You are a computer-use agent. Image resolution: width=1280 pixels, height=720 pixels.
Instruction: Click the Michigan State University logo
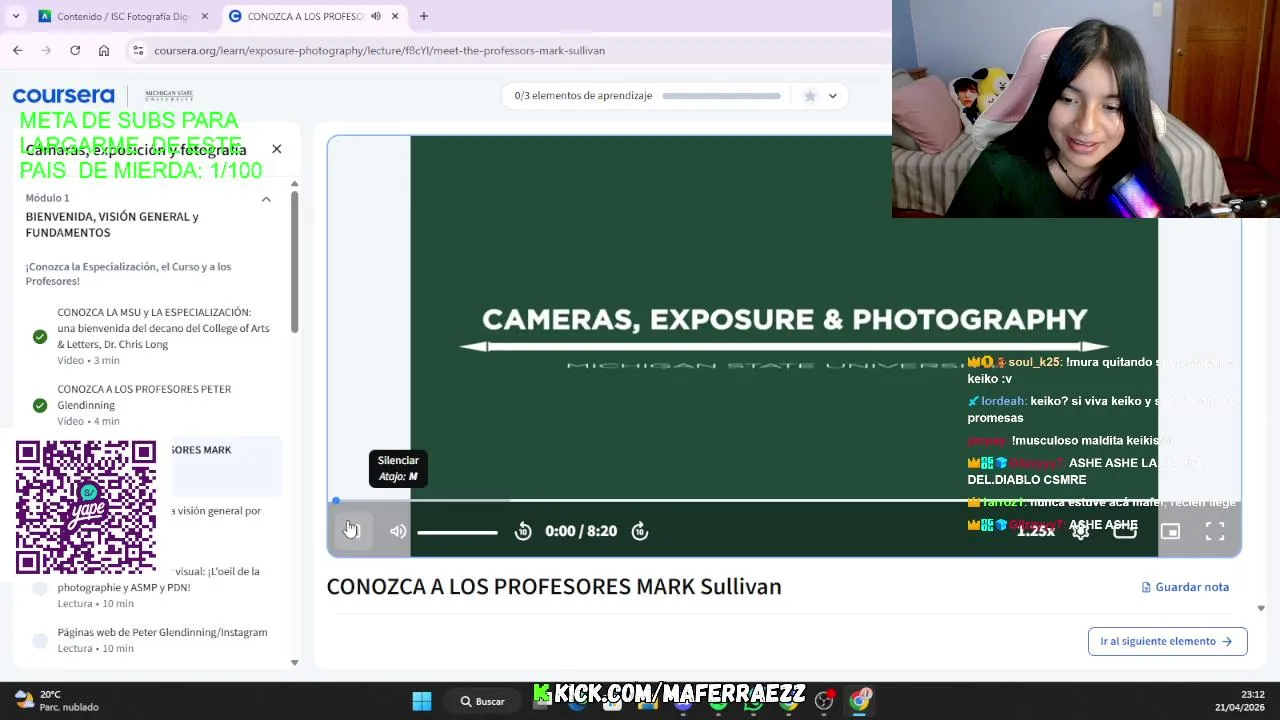(x=169, y=95)
